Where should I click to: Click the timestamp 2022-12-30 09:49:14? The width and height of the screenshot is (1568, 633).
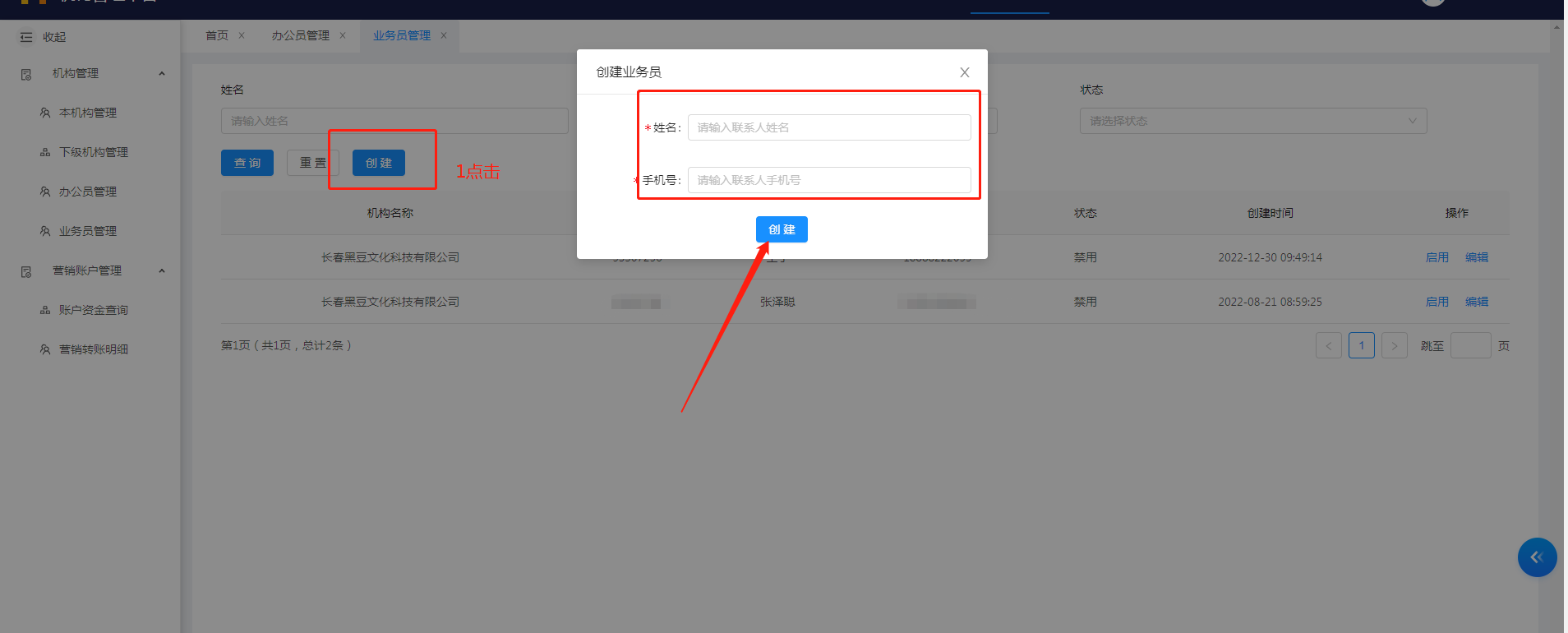tap(1271, 257)
